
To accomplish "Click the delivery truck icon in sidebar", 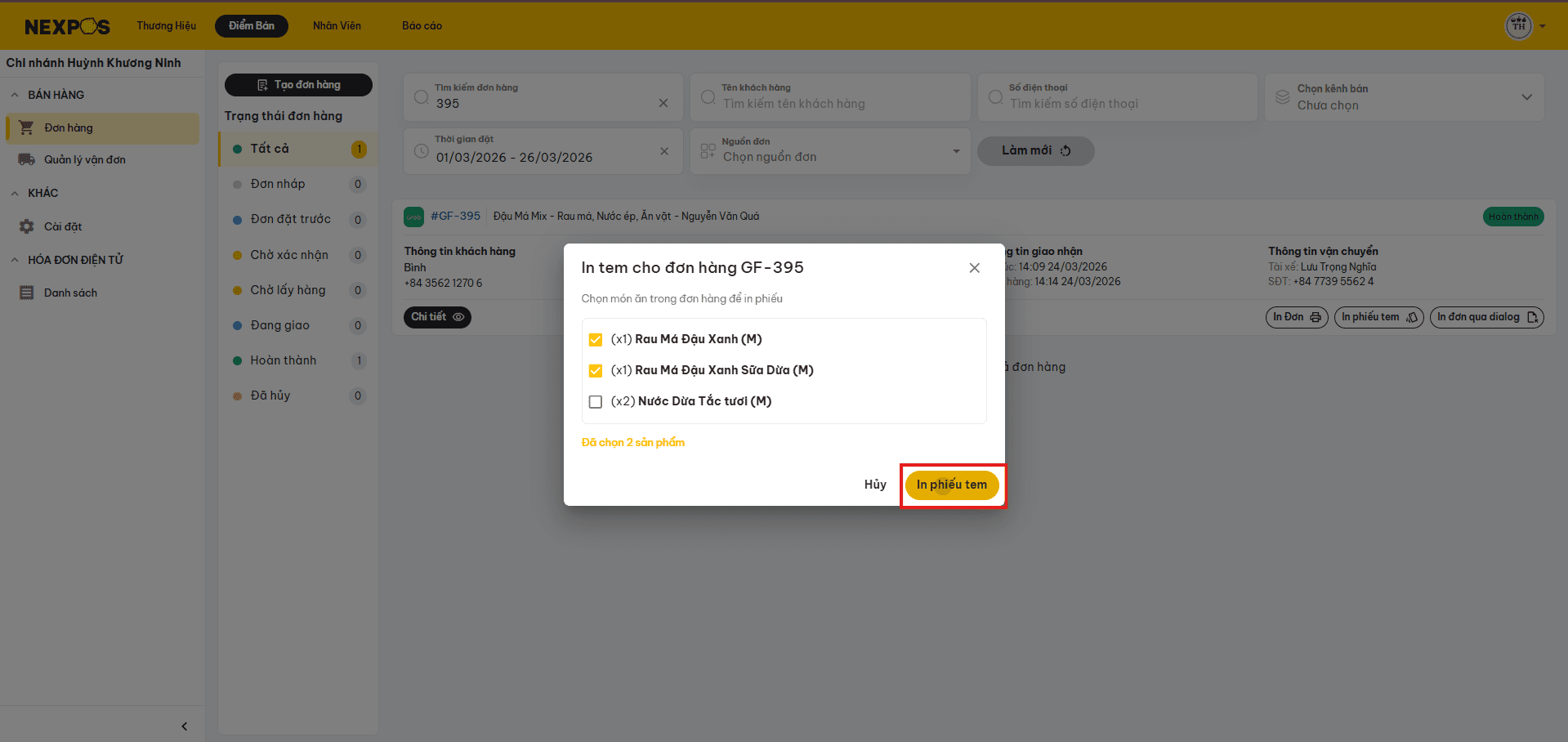I will [26, 159].
